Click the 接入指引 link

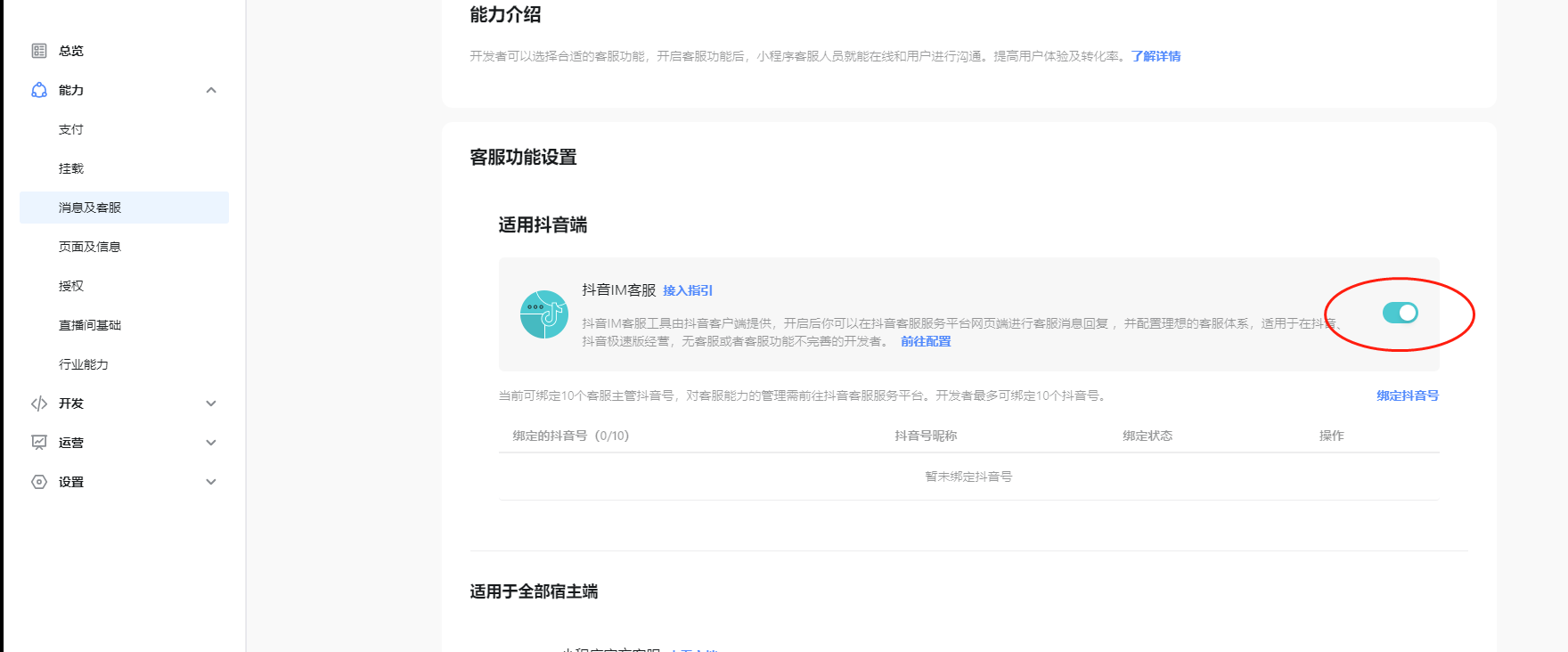pyautogui.click(x=688, y=290)
